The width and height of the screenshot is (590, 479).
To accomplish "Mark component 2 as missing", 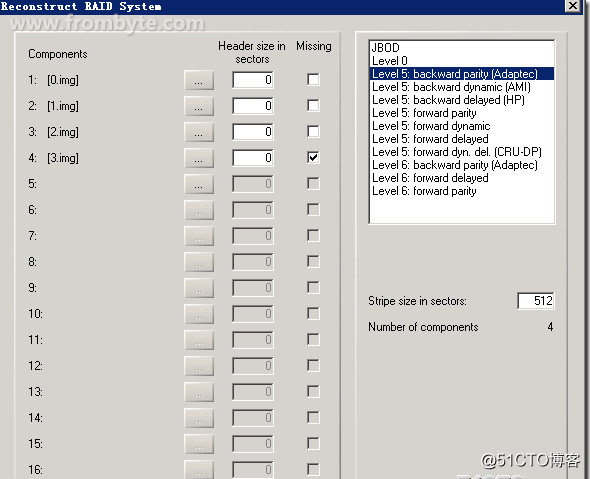I will (x=313, y=105).
